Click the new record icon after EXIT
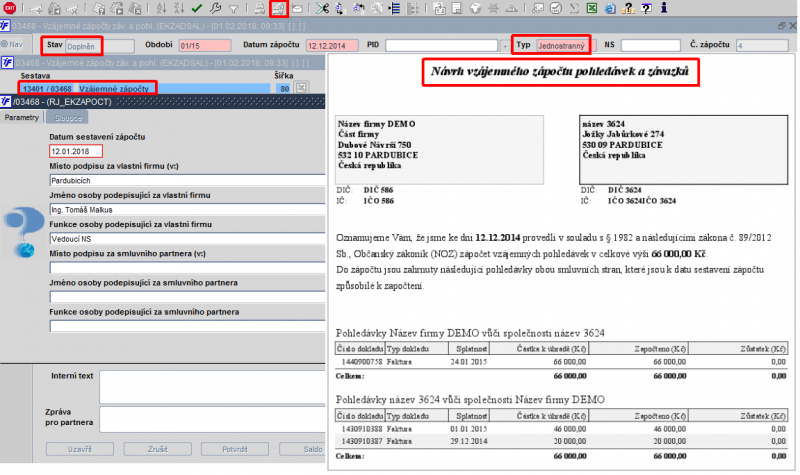Screen dimensions: 800x475 pos(36,9)
